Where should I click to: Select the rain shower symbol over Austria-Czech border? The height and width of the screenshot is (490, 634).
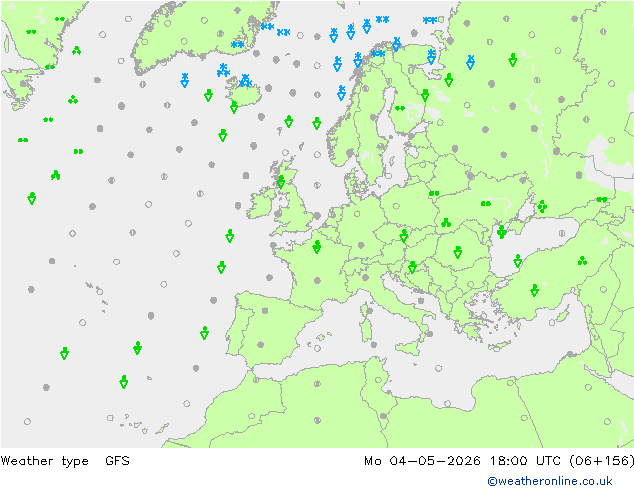404,236
